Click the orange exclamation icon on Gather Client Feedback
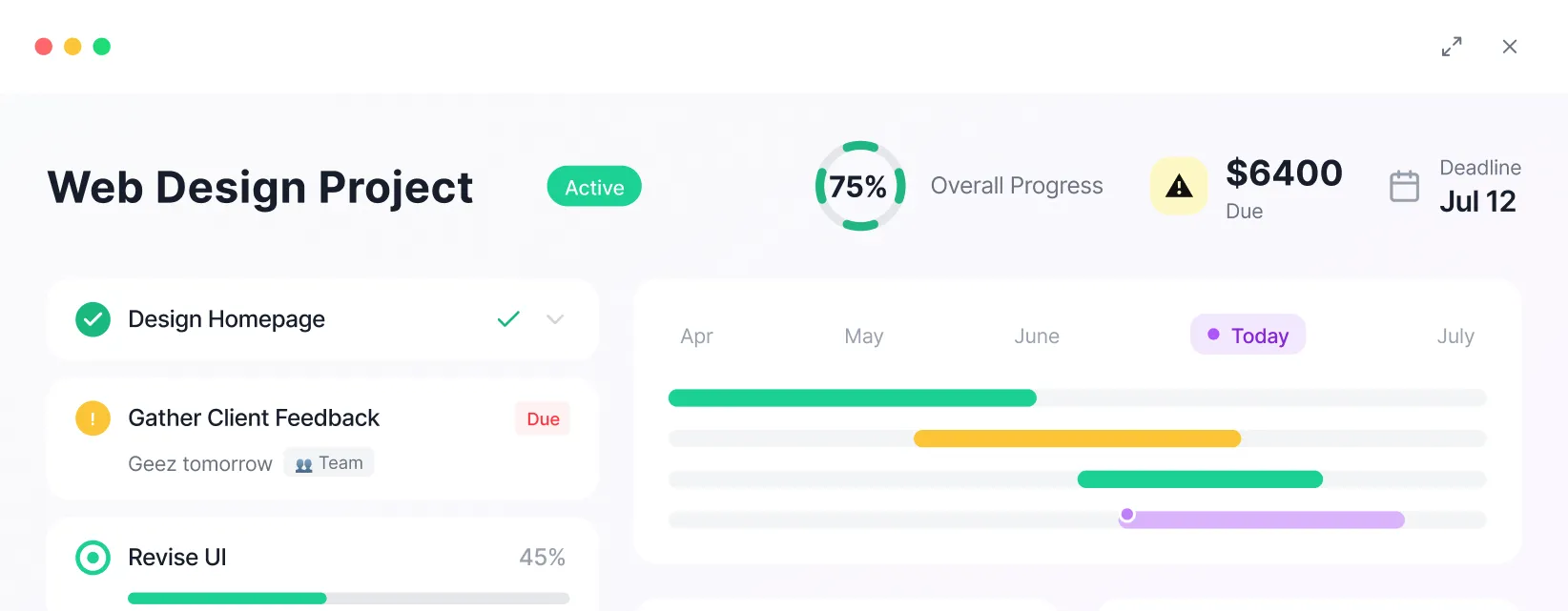 (93, 418)
